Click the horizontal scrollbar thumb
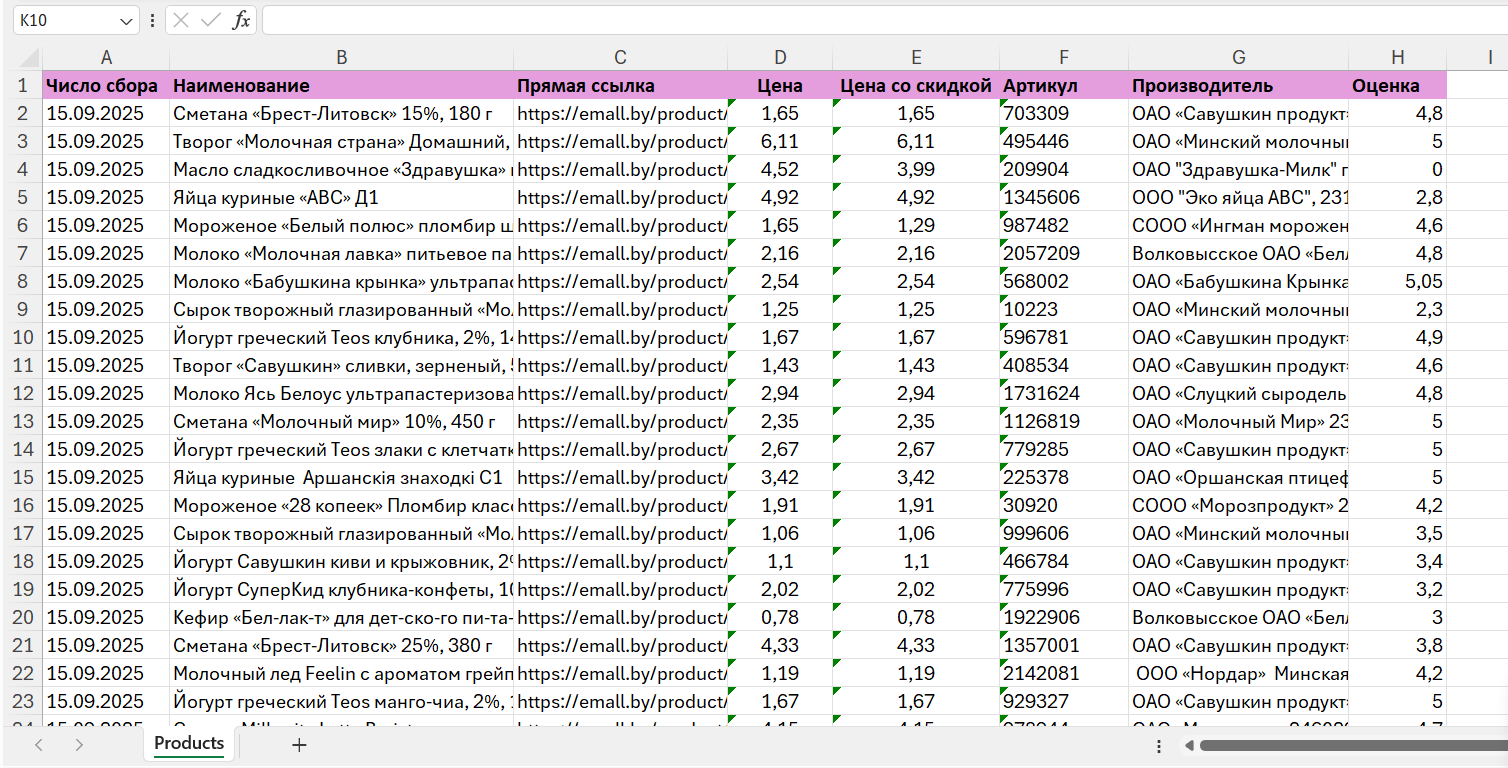This screenshot has width=1508, height=768. 1354,745
